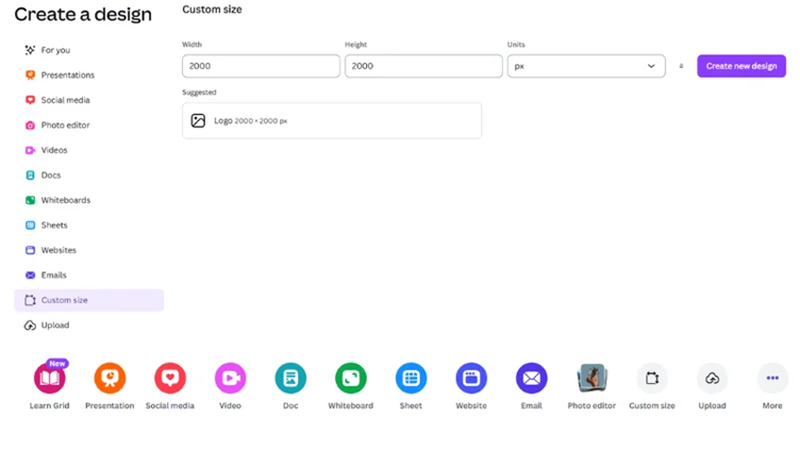
Task: Click the teal Doc icon
Action: click(290, 378)
